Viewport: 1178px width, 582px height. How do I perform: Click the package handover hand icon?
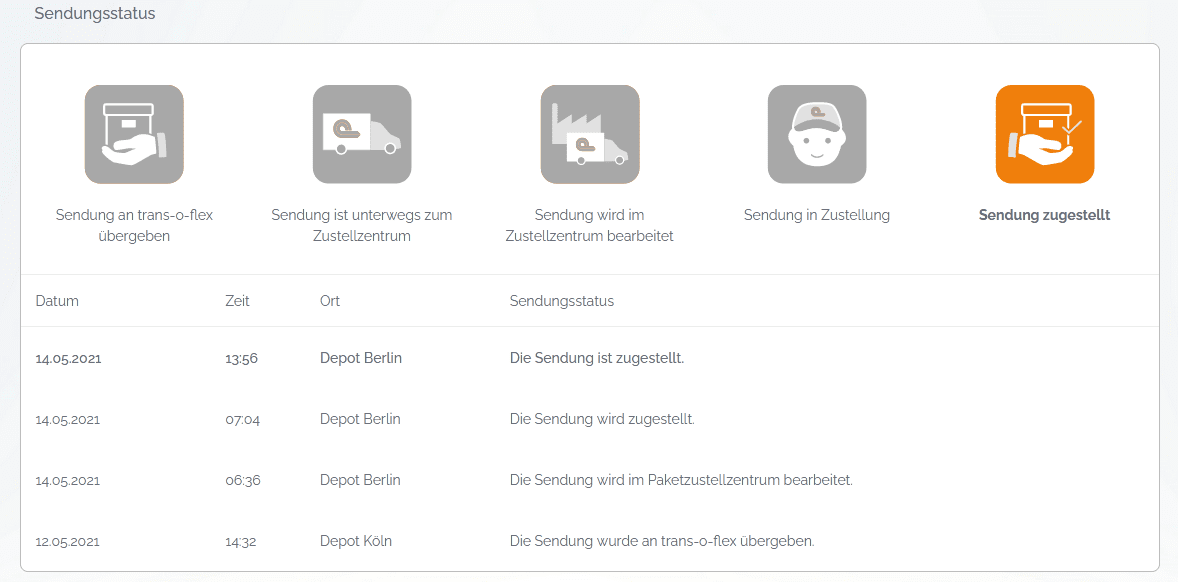pos(134,134)
